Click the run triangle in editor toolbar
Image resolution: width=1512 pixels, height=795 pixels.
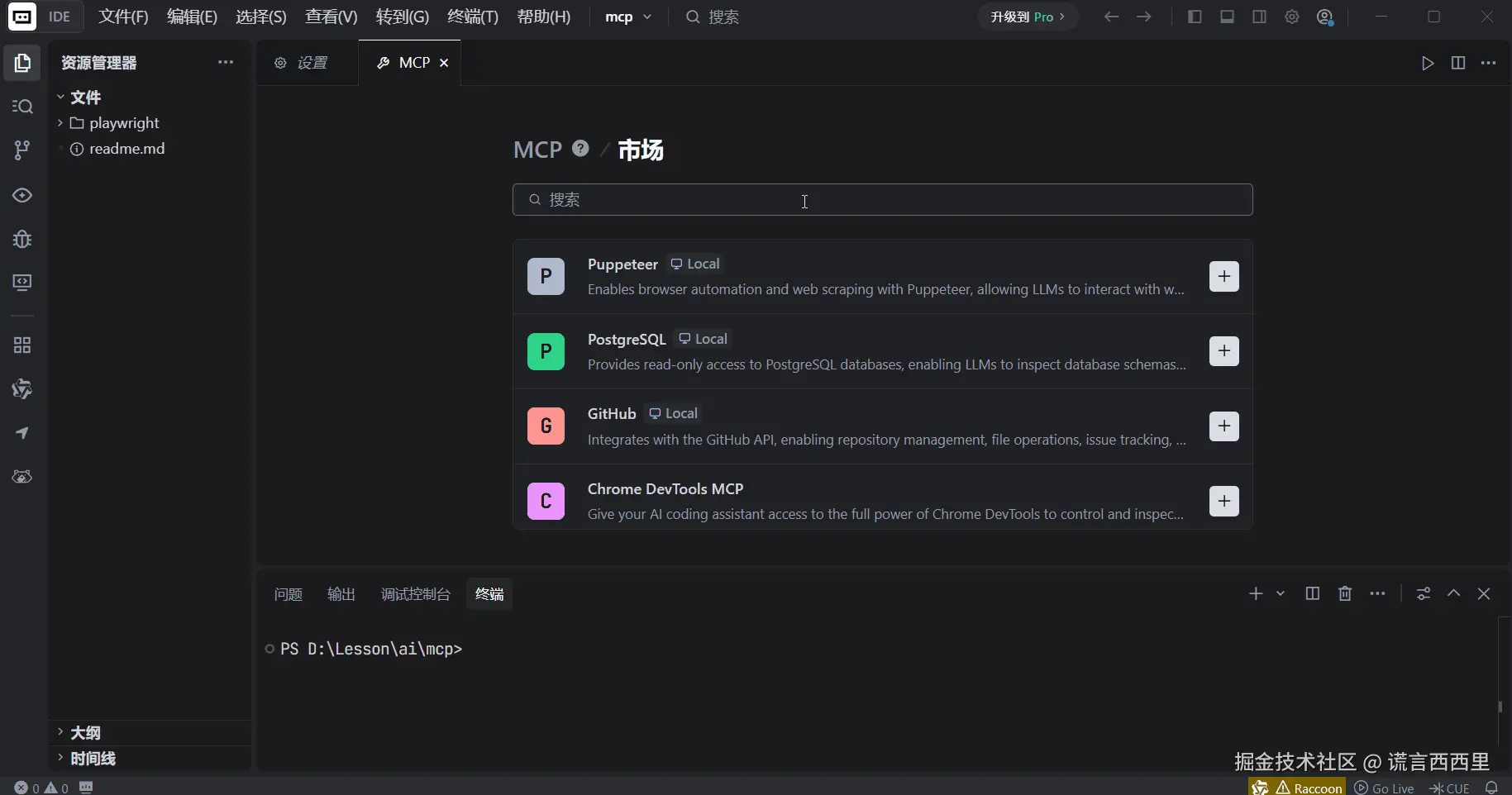1428,63
